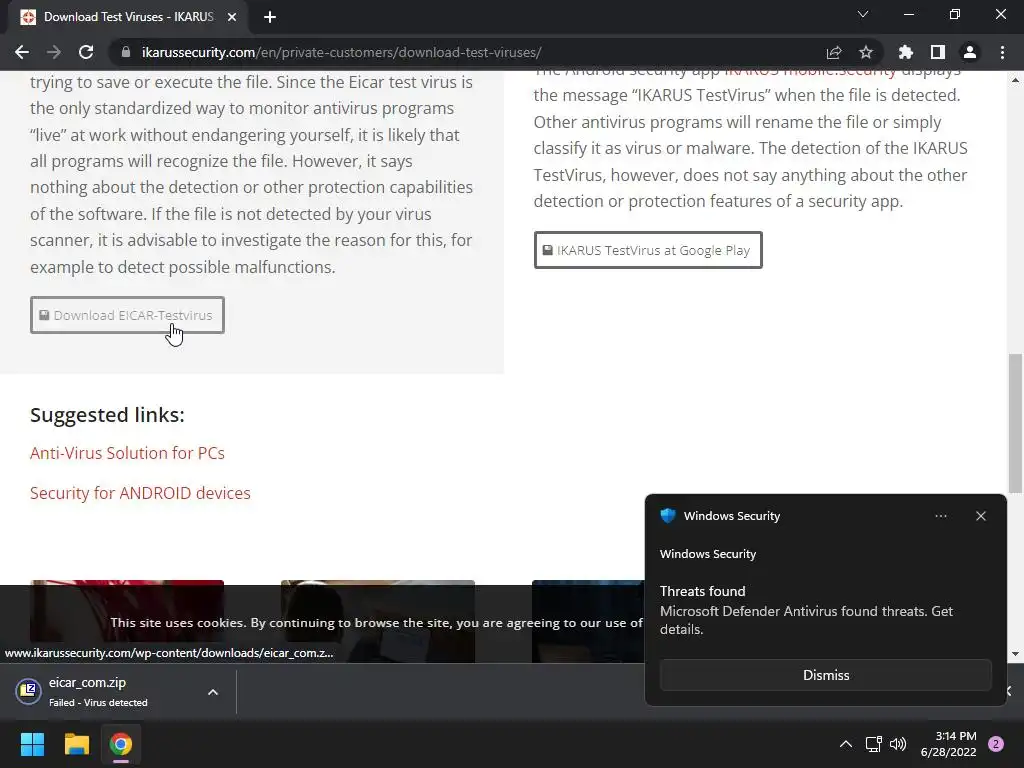Image resolution: width=1024 pixels, height=768 pixels.
Task: Open the clock showing 3:14 PM
Action: pyautogui.click(x=948, y=744)
